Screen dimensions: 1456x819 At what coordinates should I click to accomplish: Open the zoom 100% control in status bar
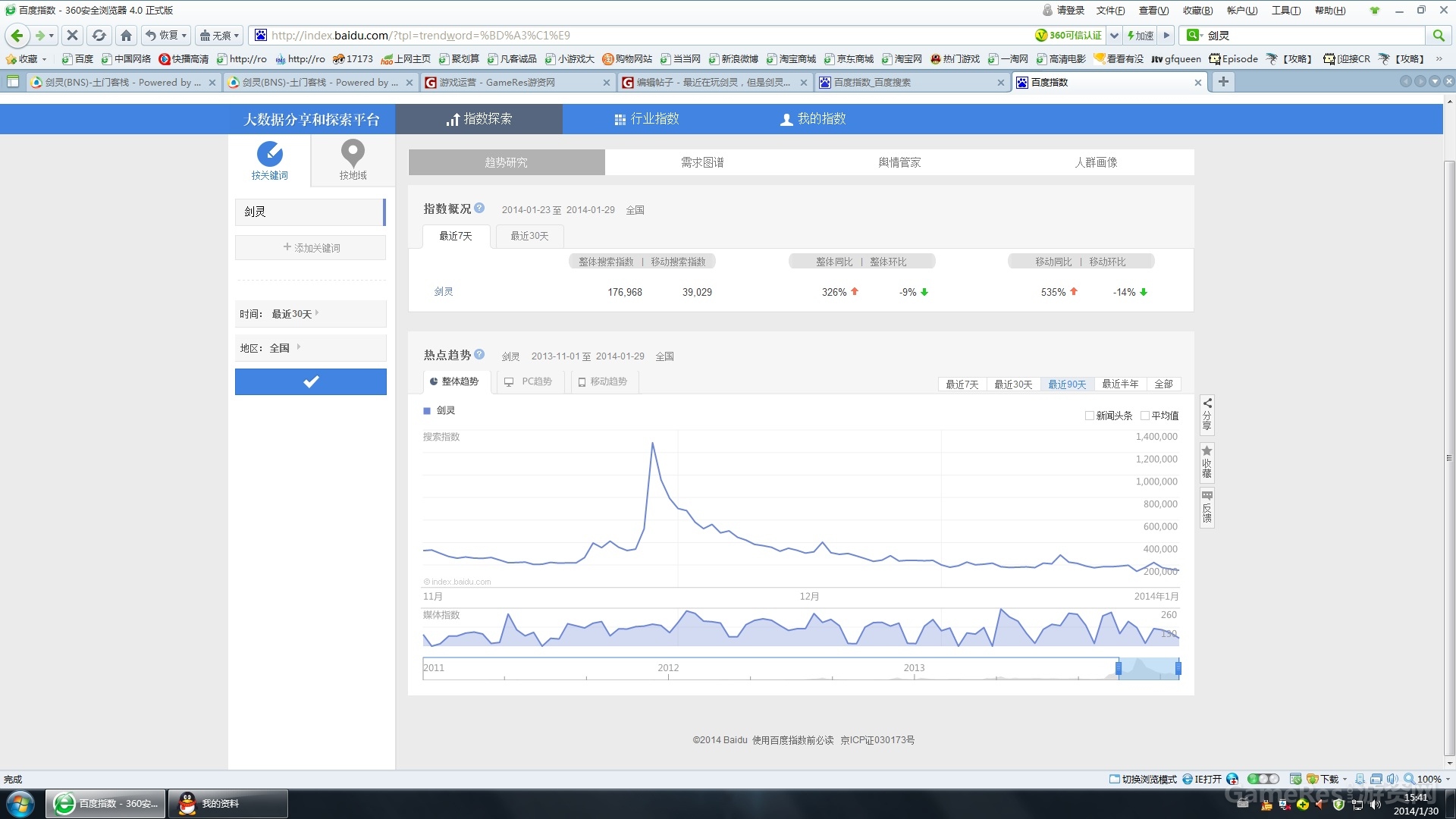click(1423, 779)
